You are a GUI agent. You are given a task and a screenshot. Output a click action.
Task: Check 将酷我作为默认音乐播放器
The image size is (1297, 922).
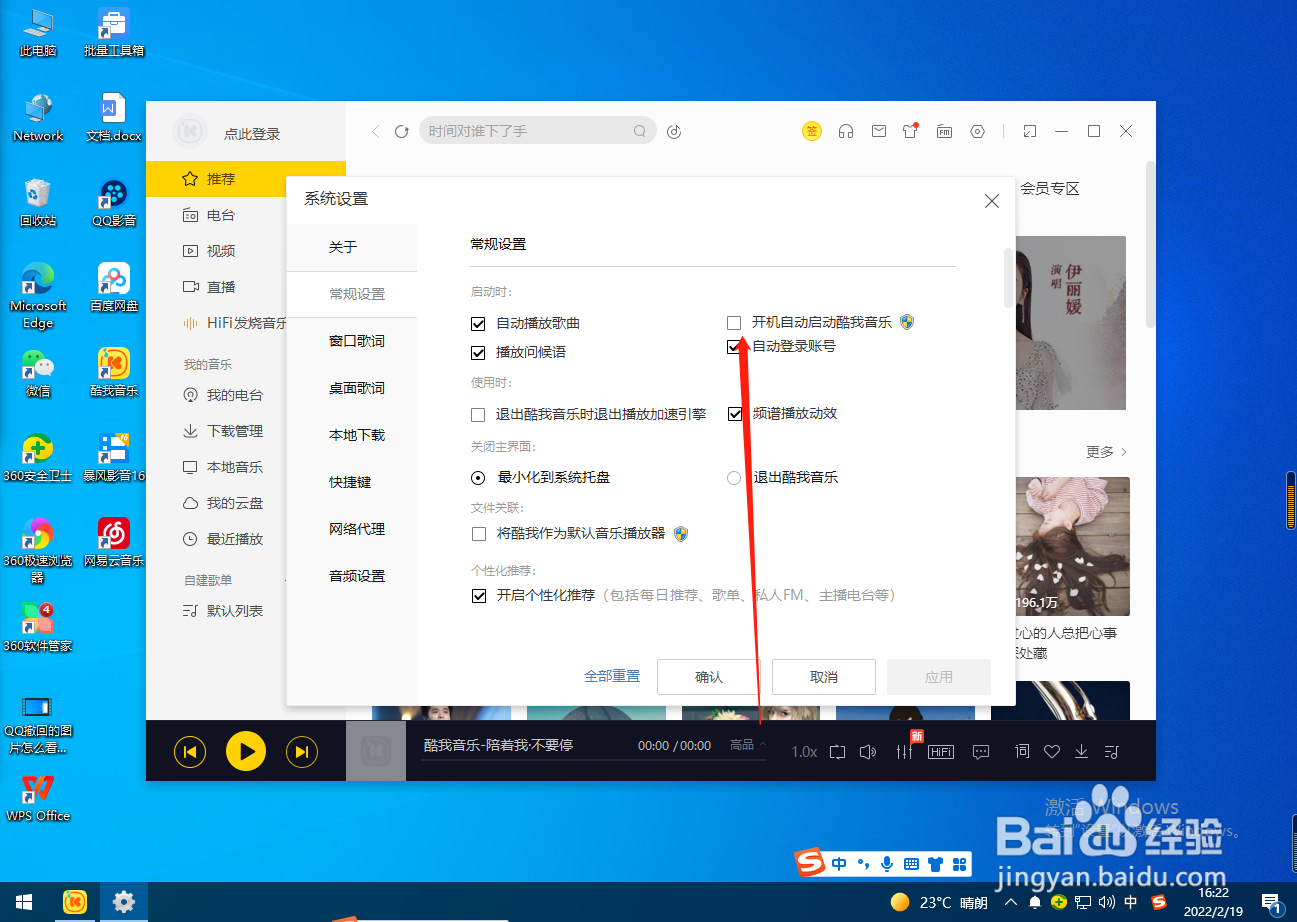(x=478, y=534)
